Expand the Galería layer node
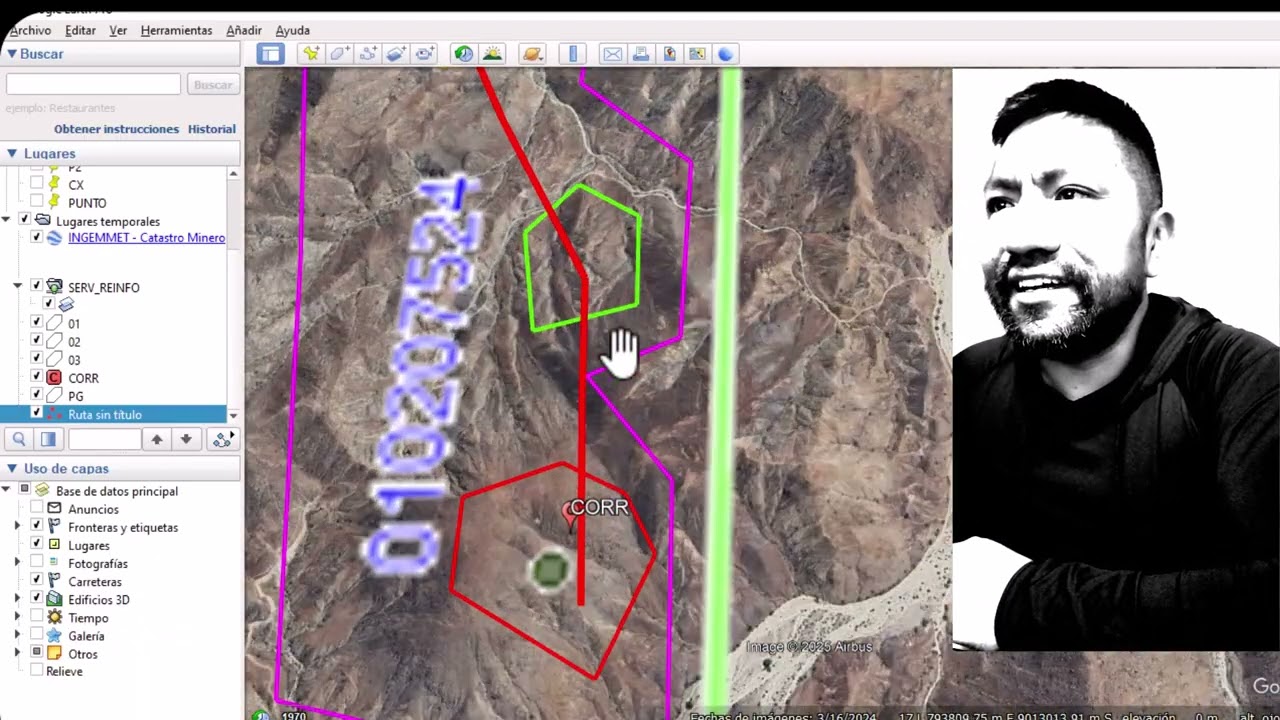 click(17, 635)
